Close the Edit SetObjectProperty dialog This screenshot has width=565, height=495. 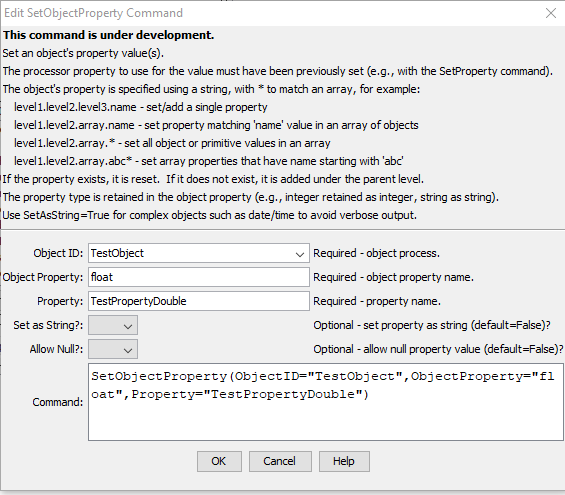pyautogui.click(x=551, y=13)
